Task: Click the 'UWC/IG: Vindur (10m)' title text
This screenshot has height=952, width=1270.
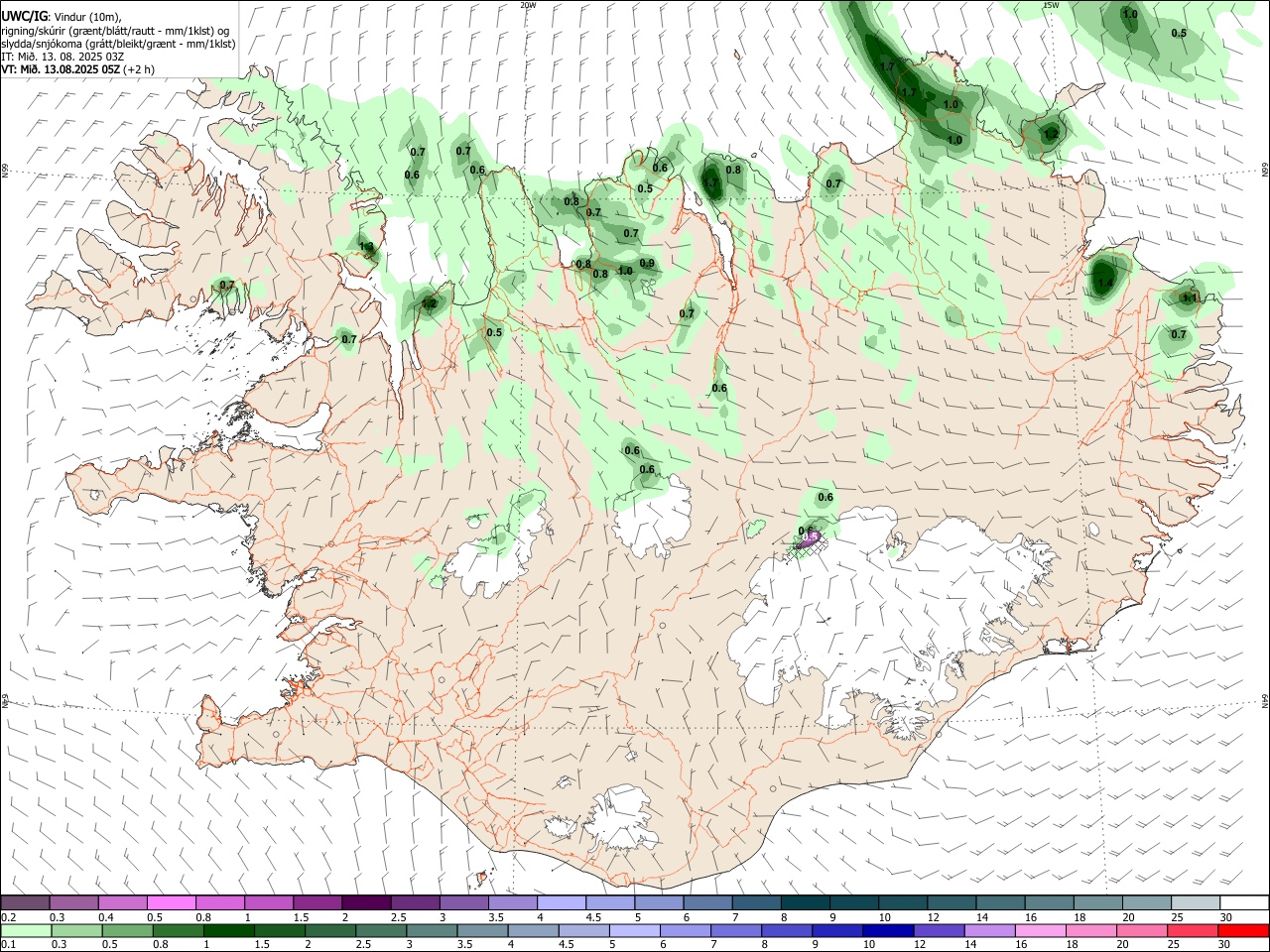Action: pos(62,16)
